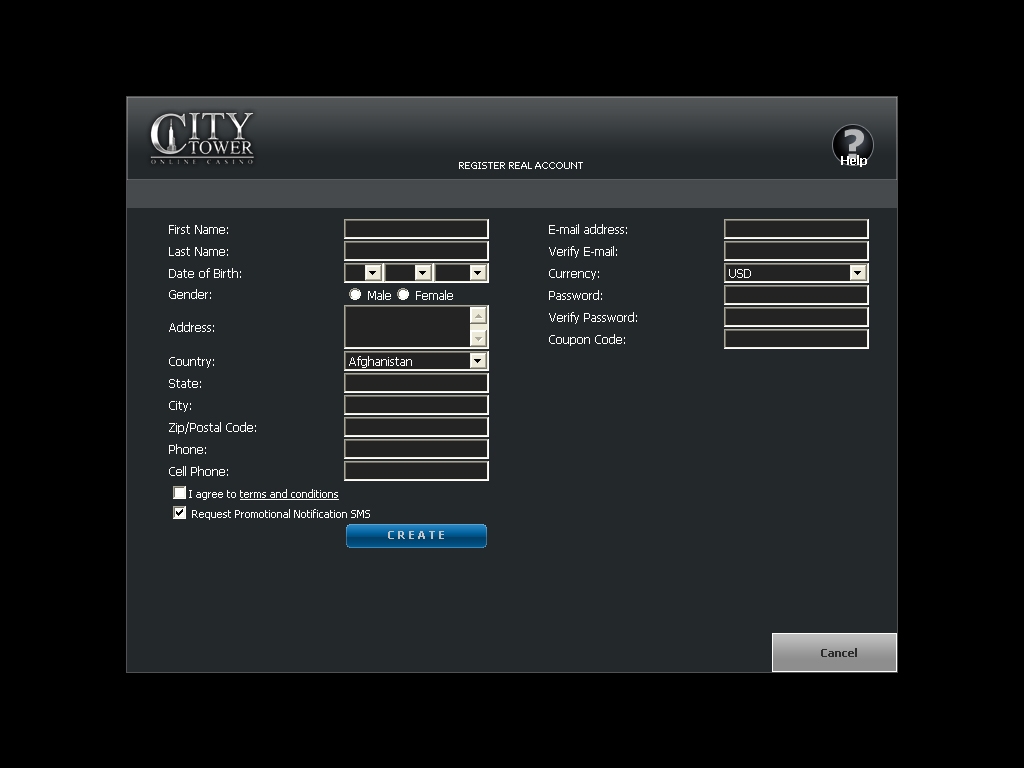Focus the First Name input field
The height and width of the screenshot is (768, 1024).
(x=416, y=229)
